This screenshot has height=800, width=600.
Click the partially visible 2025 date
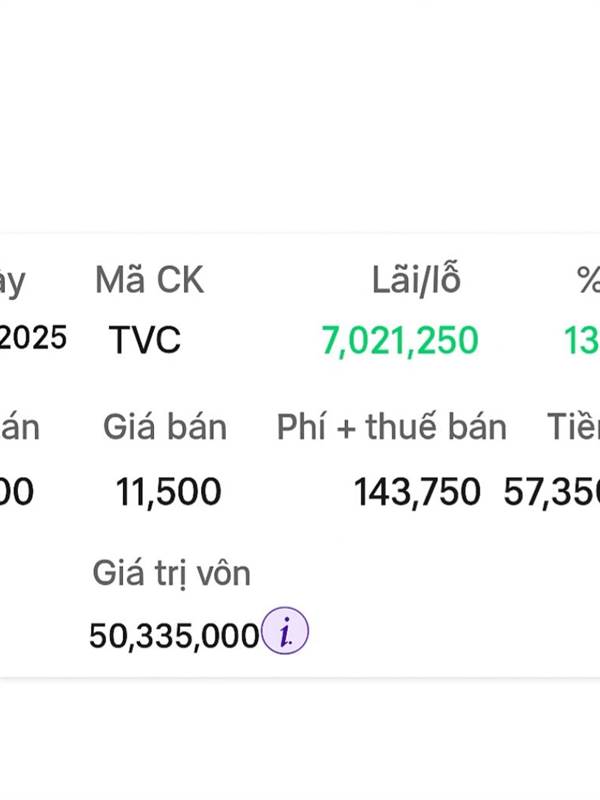tap(33, 339)
